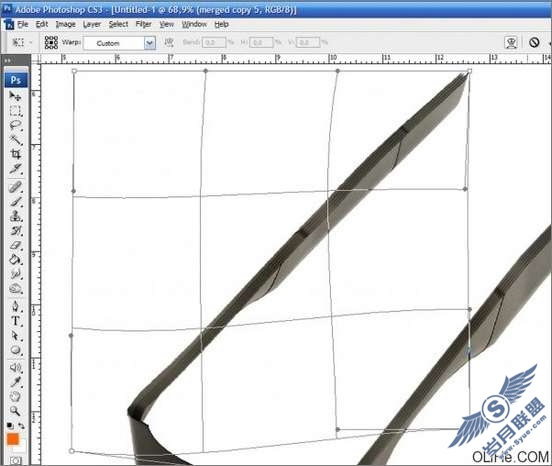Reset default foreground and background colors

tap(10, 426)
